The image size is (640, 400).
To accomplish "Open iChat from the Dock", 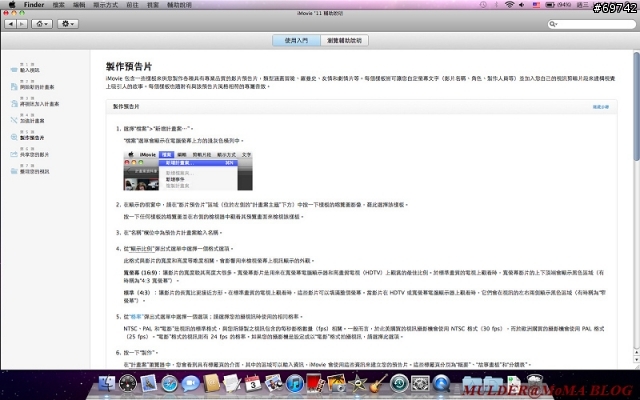I will [190, 384].
